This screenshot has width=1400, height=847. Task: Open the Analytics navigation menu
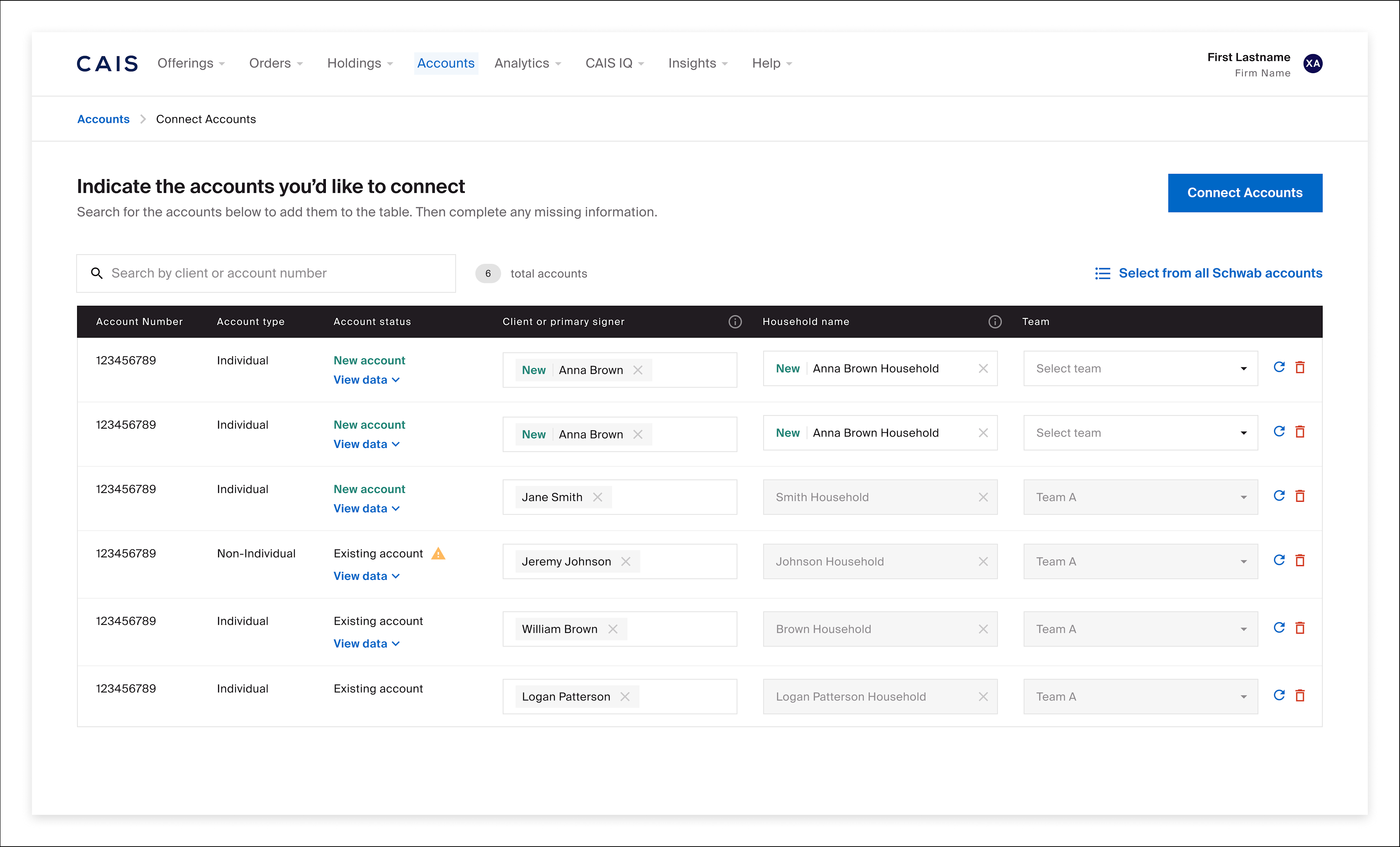point(527,64)
